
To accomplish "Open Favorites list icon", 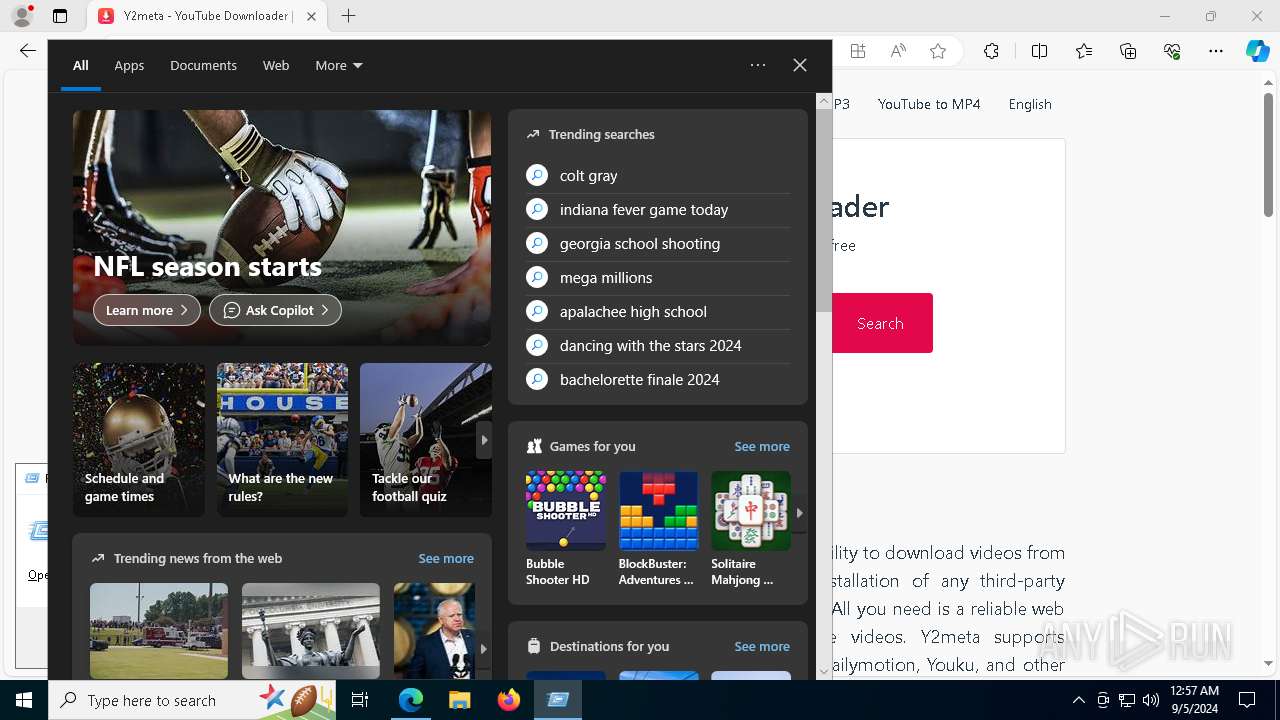I will [1084, 51].
